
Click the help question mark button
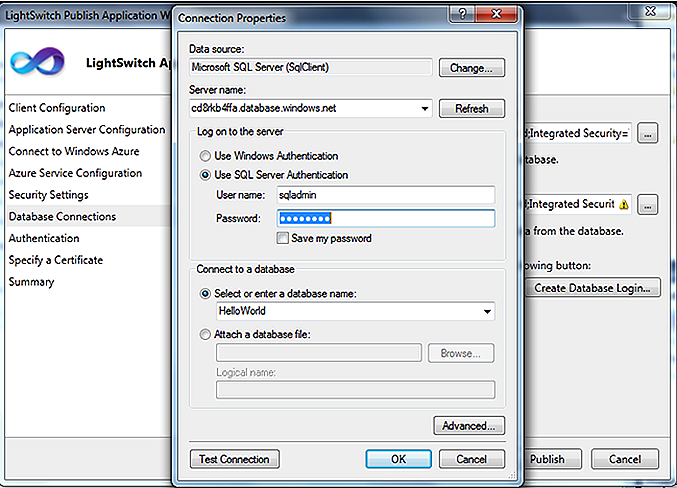[x=462, y=14]
